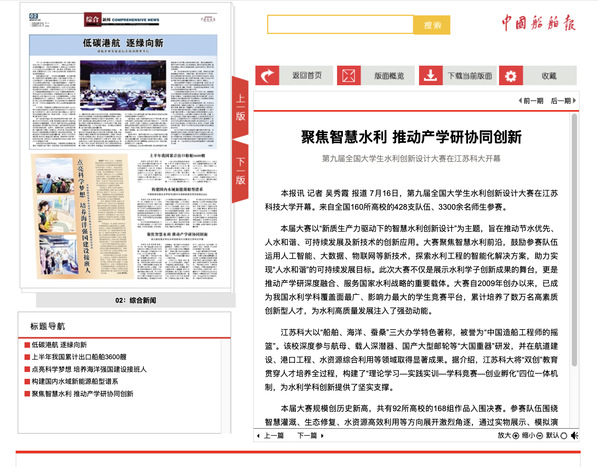Click the 中国船舶报 logo

538,23
